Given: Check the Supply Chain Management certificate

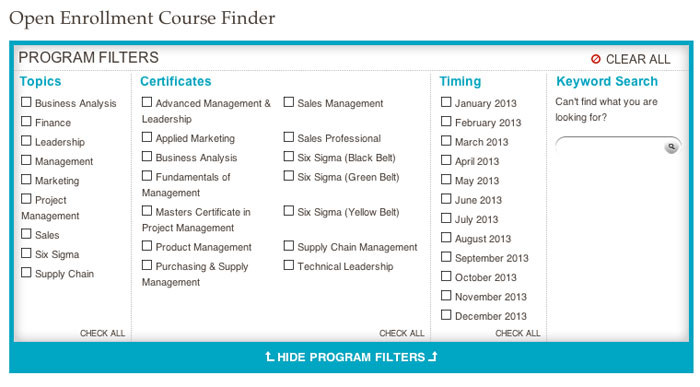Looking at the screenshot, I should 289,246.
